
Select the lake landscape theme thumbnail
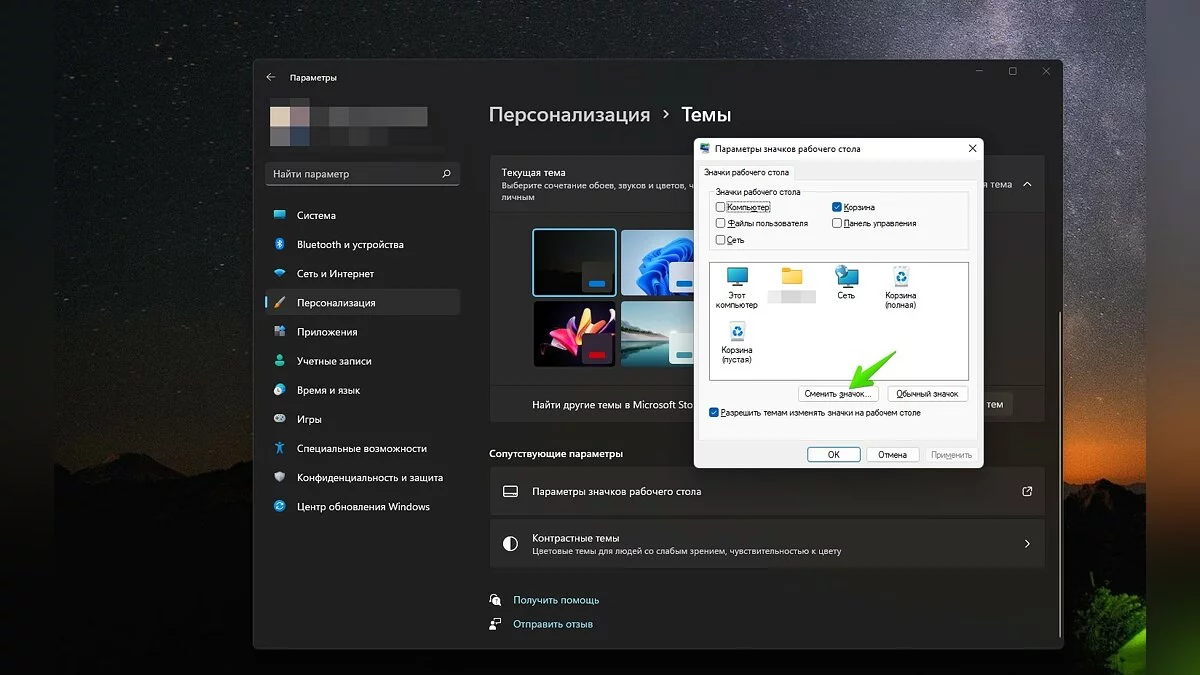coord(657,334)
